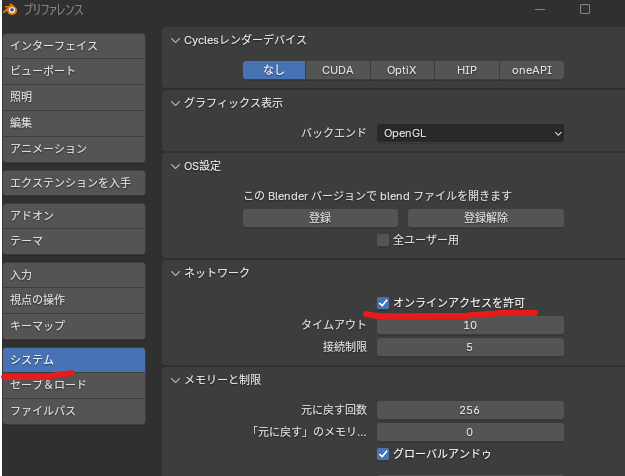
Task: Go to the アドオン section
Action: [74, 216]
